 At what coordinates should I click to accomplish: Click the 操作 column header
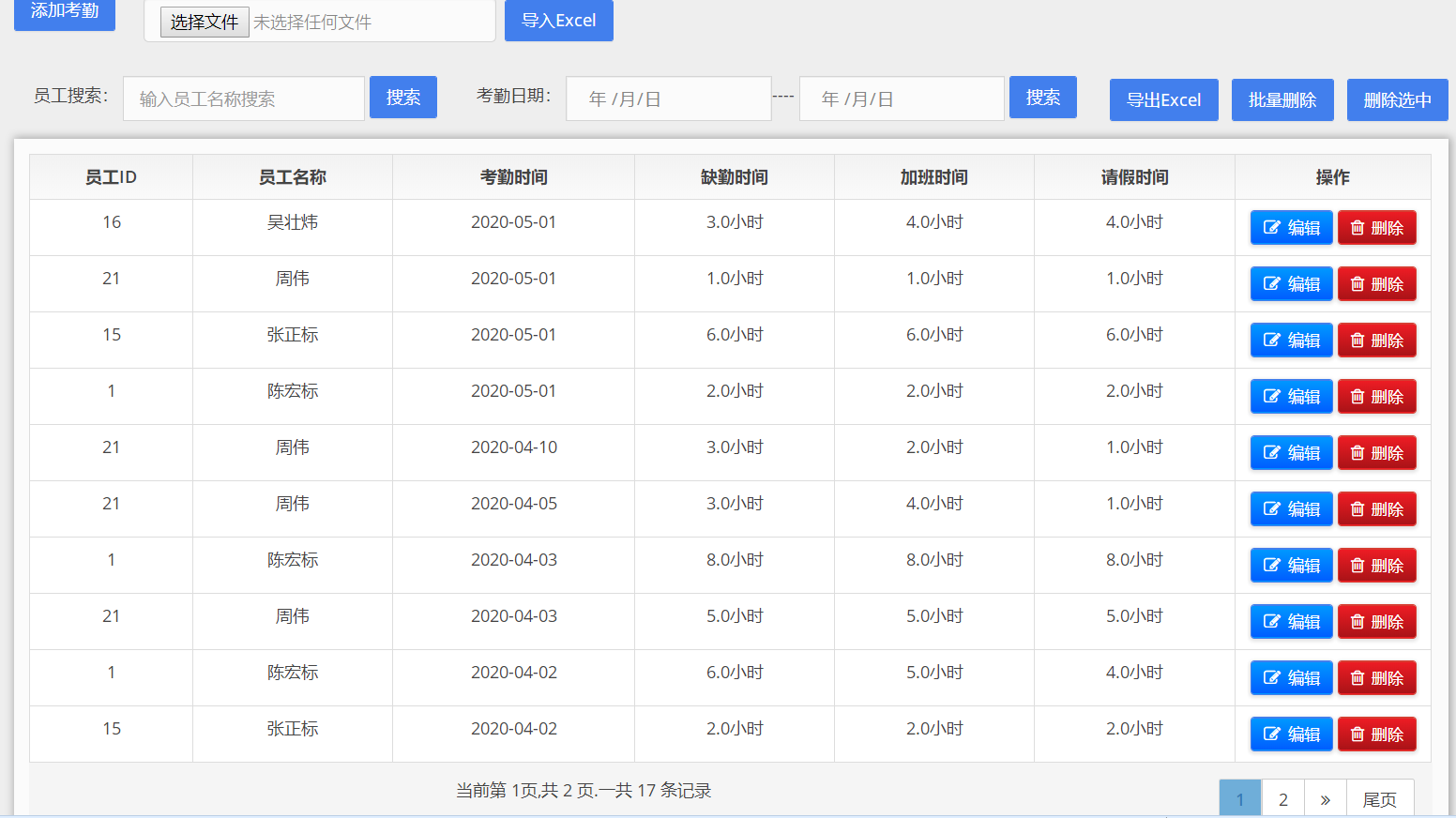pyautogui.click(x=1333, y=177)
